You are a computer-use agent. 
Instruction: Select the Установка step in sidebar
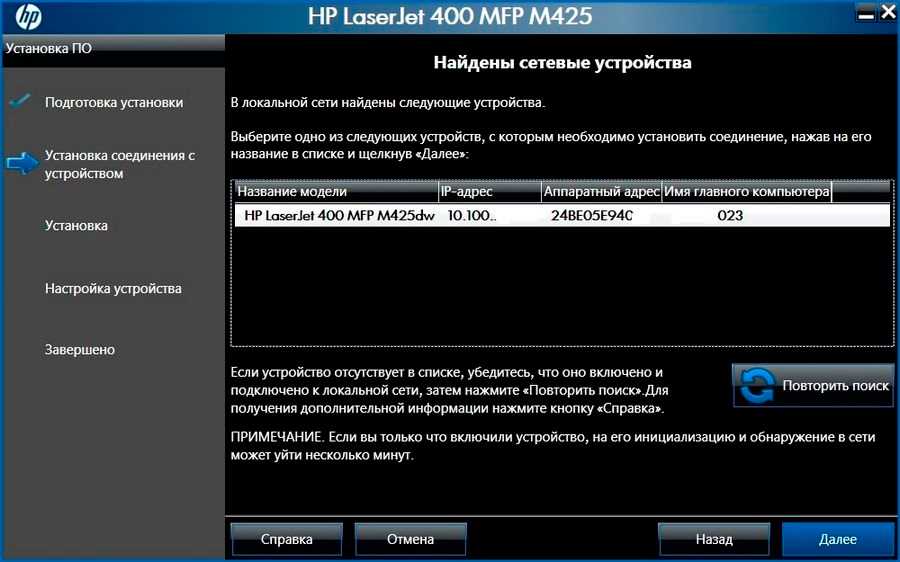[76, 226]
